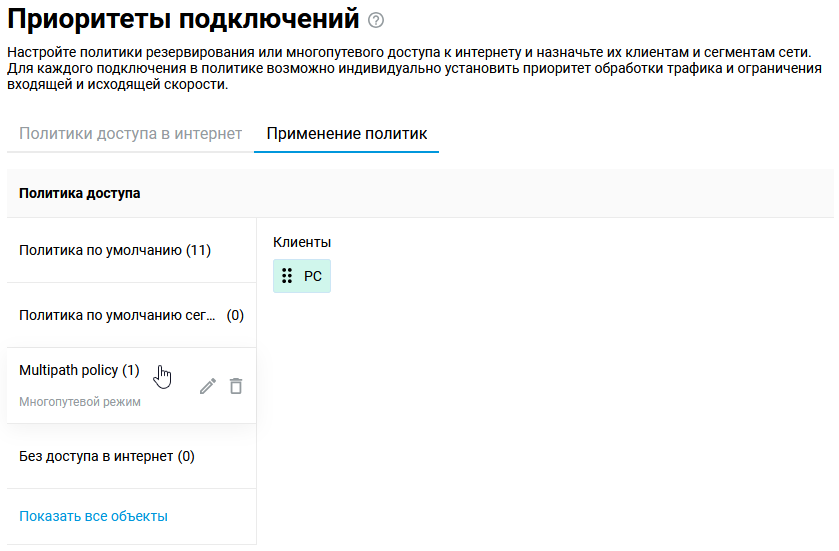
Task: Click the Приоритеты подключений page heading
Action: 183,19
